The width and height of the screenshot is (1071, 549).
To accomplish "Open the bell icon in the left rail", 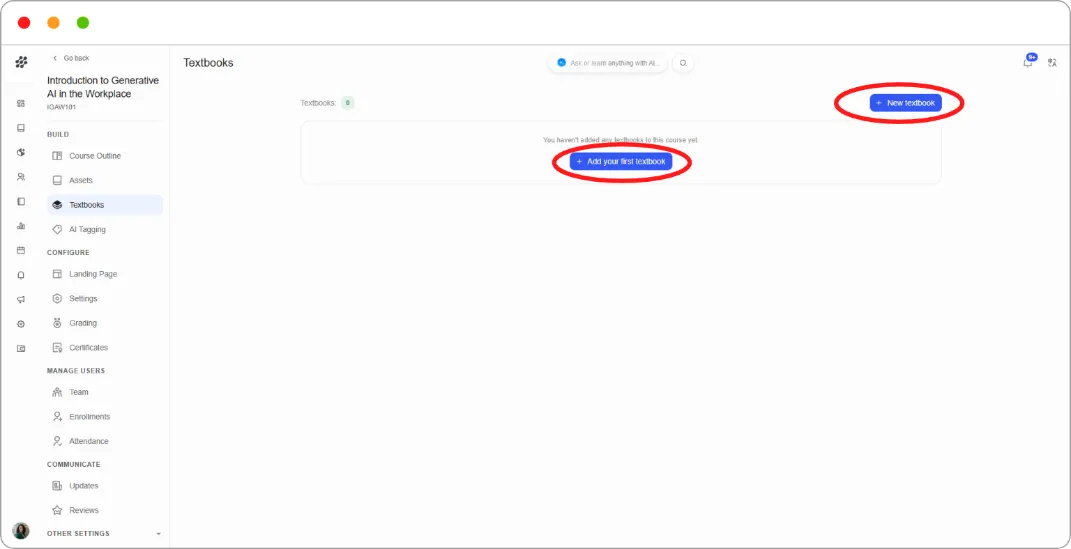I will point(21,275).
